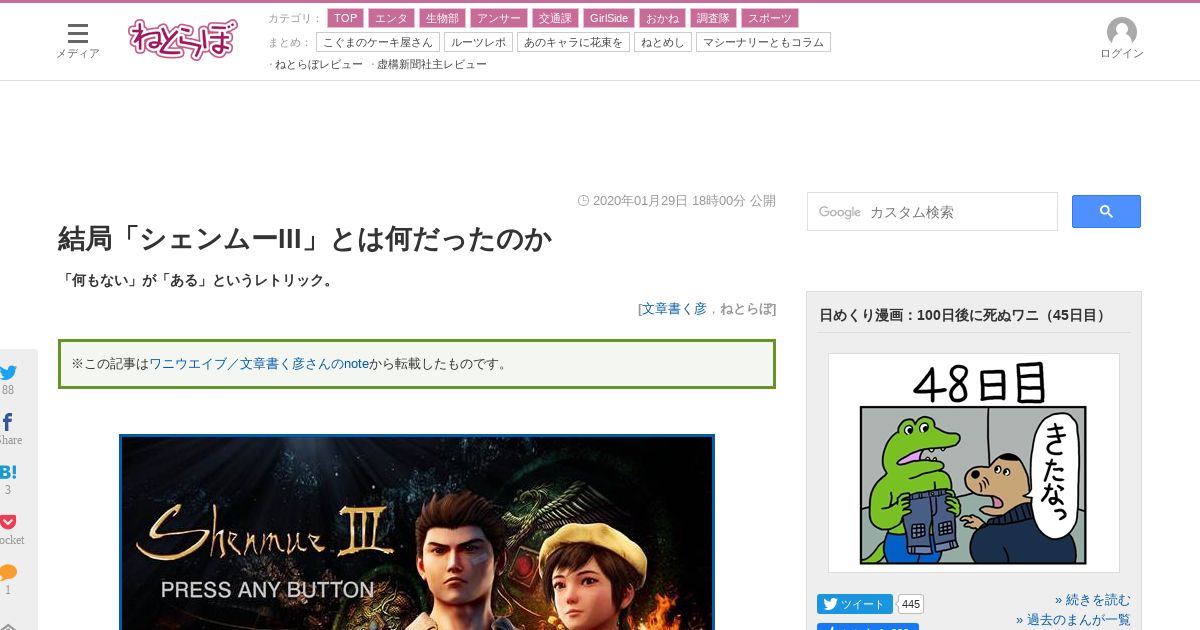Viewport: 1200px width, 630px height.
Task: Focus the Google カスタム検索 field
Action: [932, 212]
